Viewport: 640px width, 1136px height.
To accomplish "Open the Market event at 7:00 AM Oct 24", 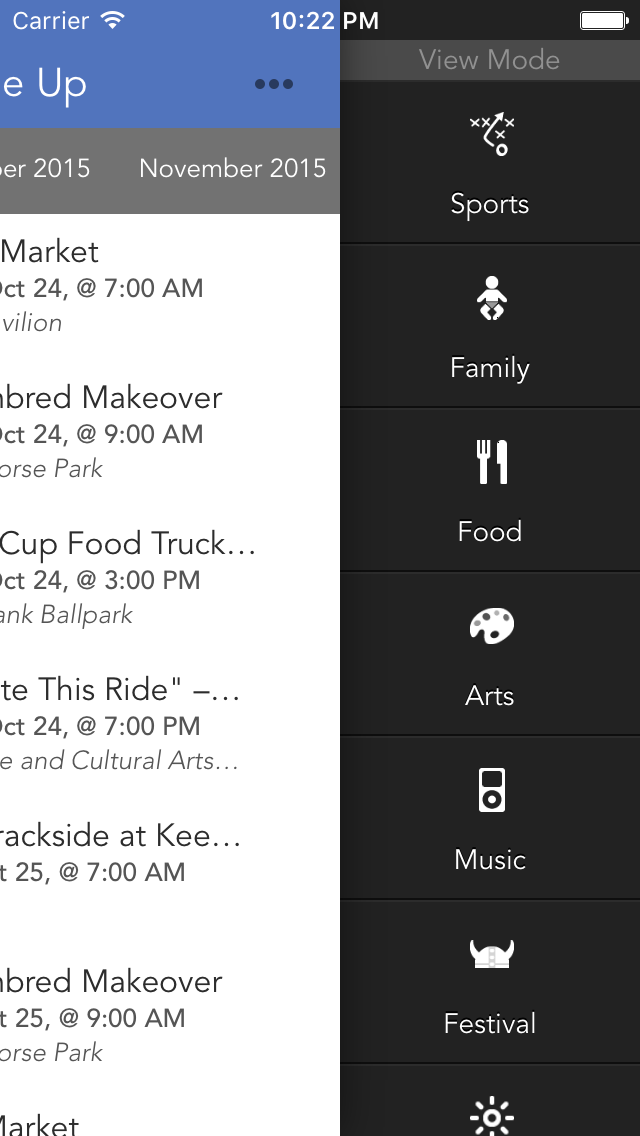I will (170, 287).
